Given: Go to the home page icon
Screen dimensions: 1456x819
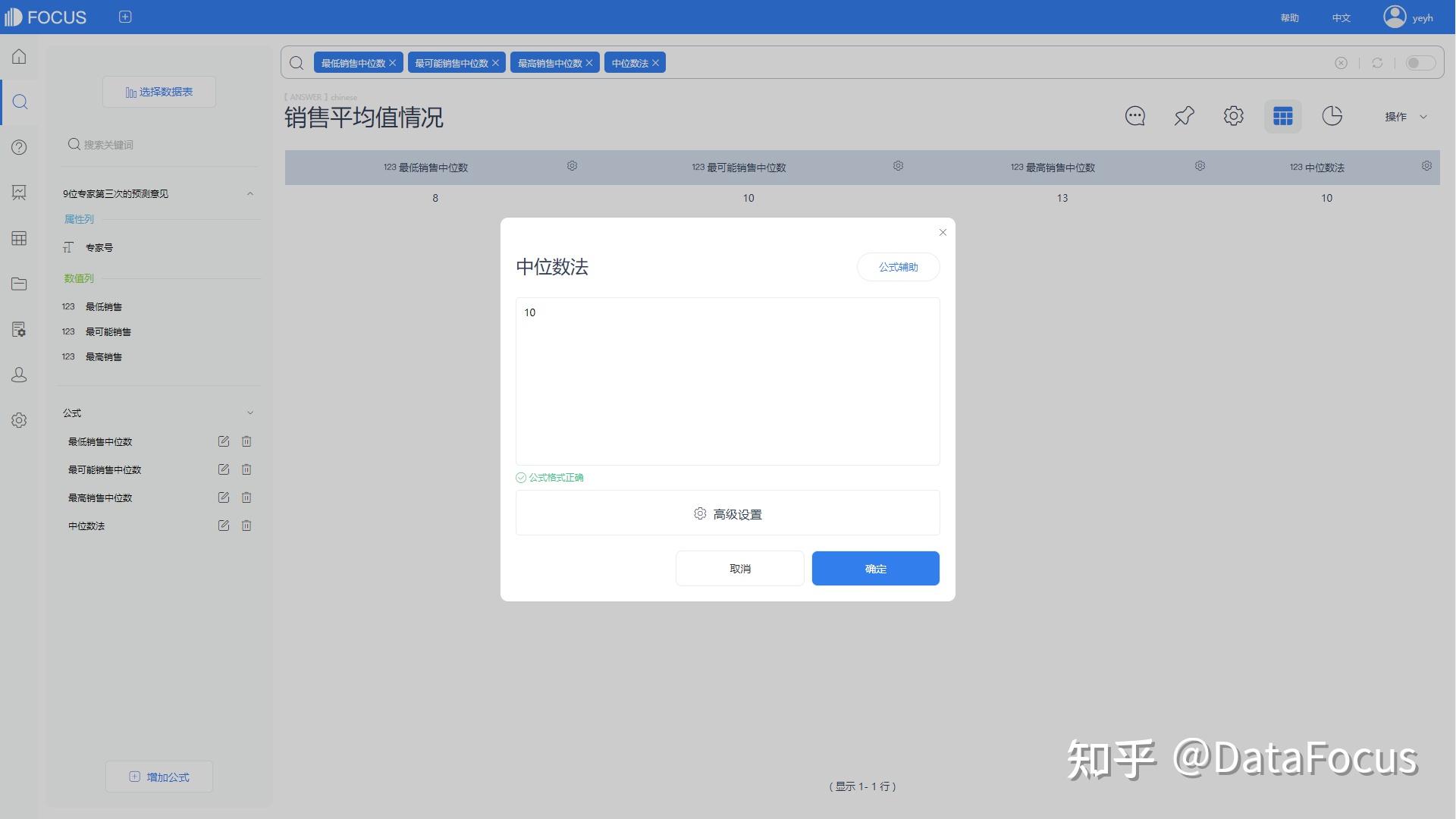Looking at the screenshot, I should coord(19,57).
